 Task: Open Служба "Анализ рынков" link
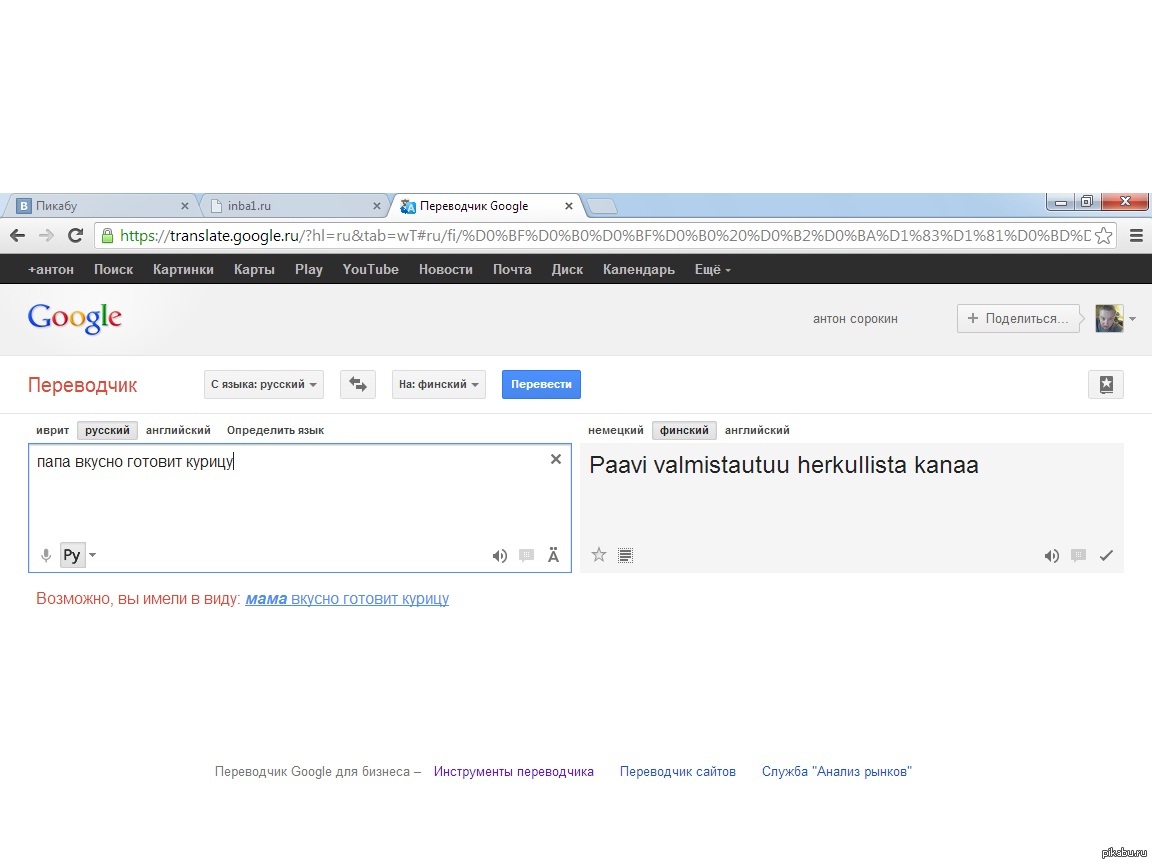837,771
